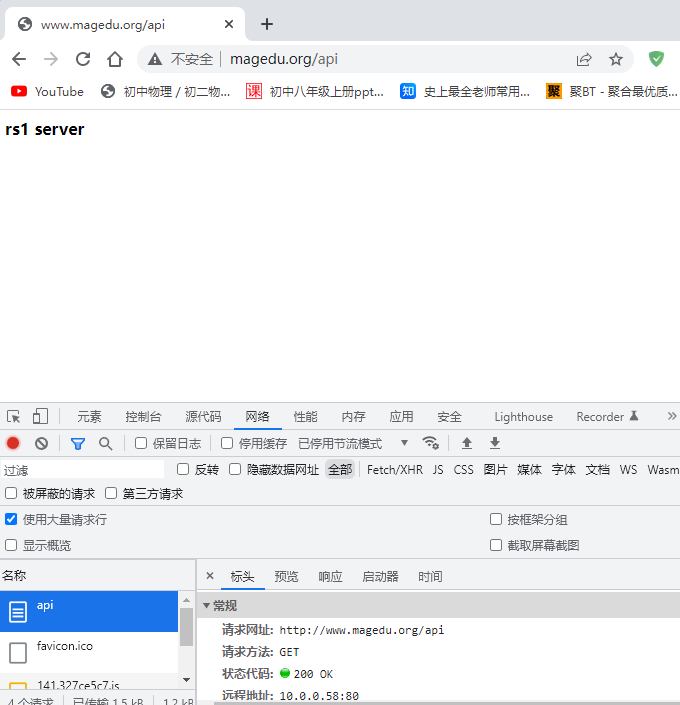This screenshot has width=680, height=705.
Task: Check the 反转 checkbox
Action: click(183, 469)
